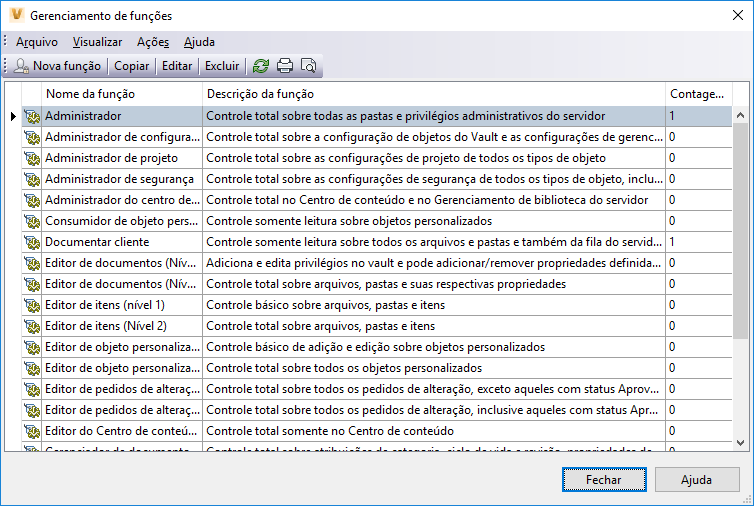The height and width of the screenshot is (506, 754).
Task: Click the icon beside Administrador de projeto
Action: (31, 158)
